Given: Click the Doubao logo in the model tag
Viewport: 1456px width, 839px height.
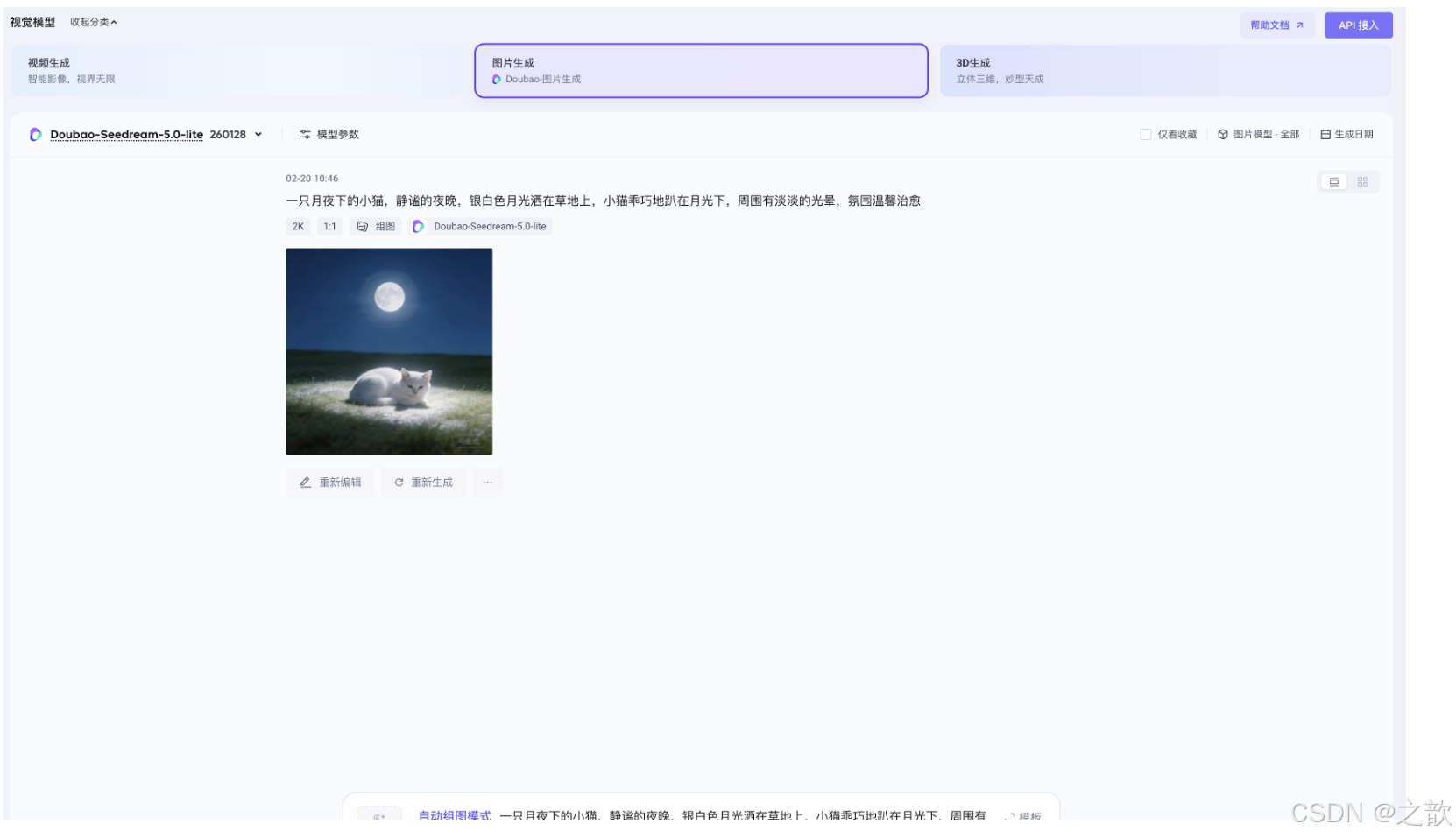Looking at the screenshot, I should [x=419, y=226].
